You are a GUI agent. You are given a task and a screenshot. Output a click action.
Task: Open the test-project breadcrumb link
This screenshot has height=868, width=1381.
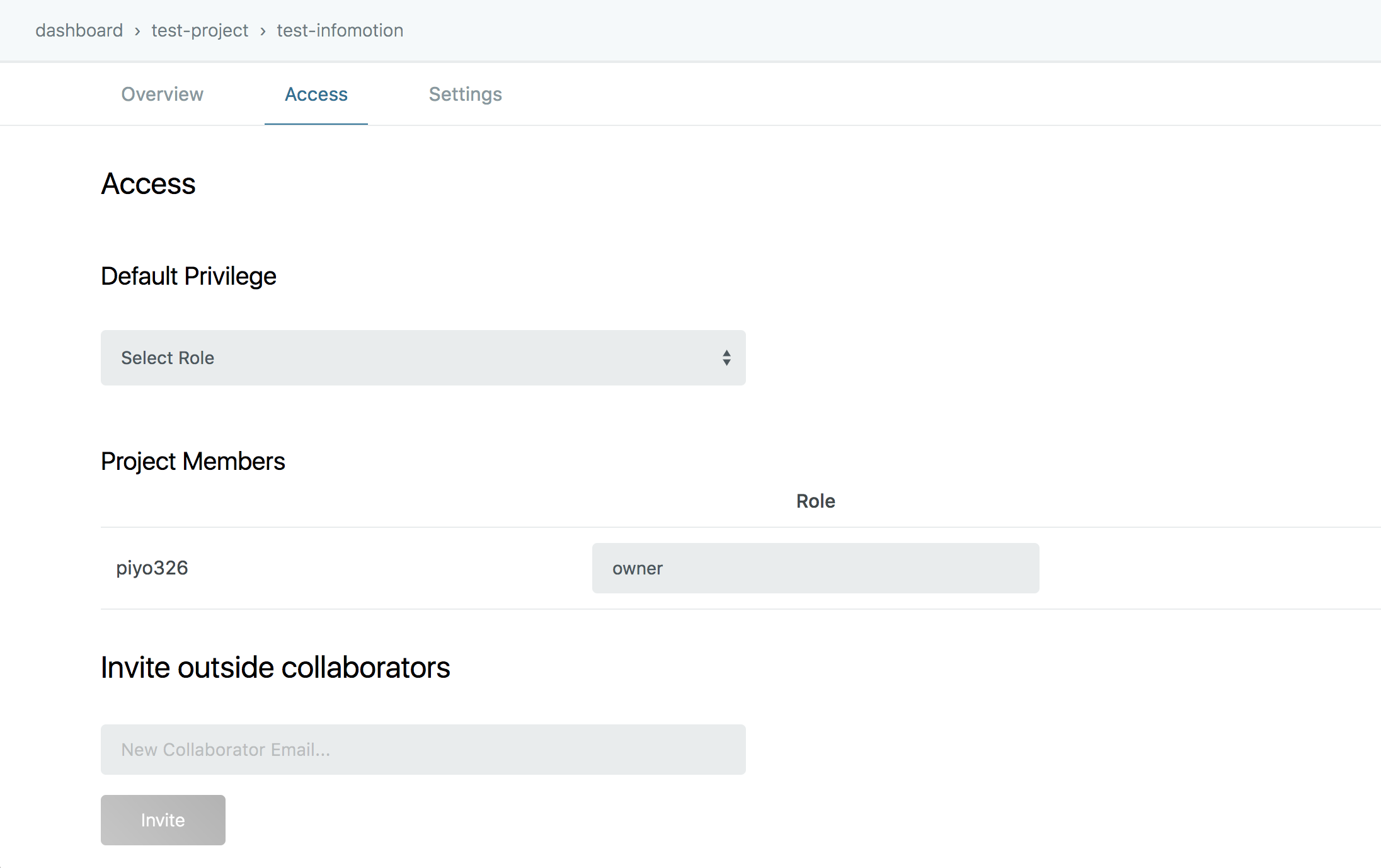pyautogui.click(x=200, y=30)
